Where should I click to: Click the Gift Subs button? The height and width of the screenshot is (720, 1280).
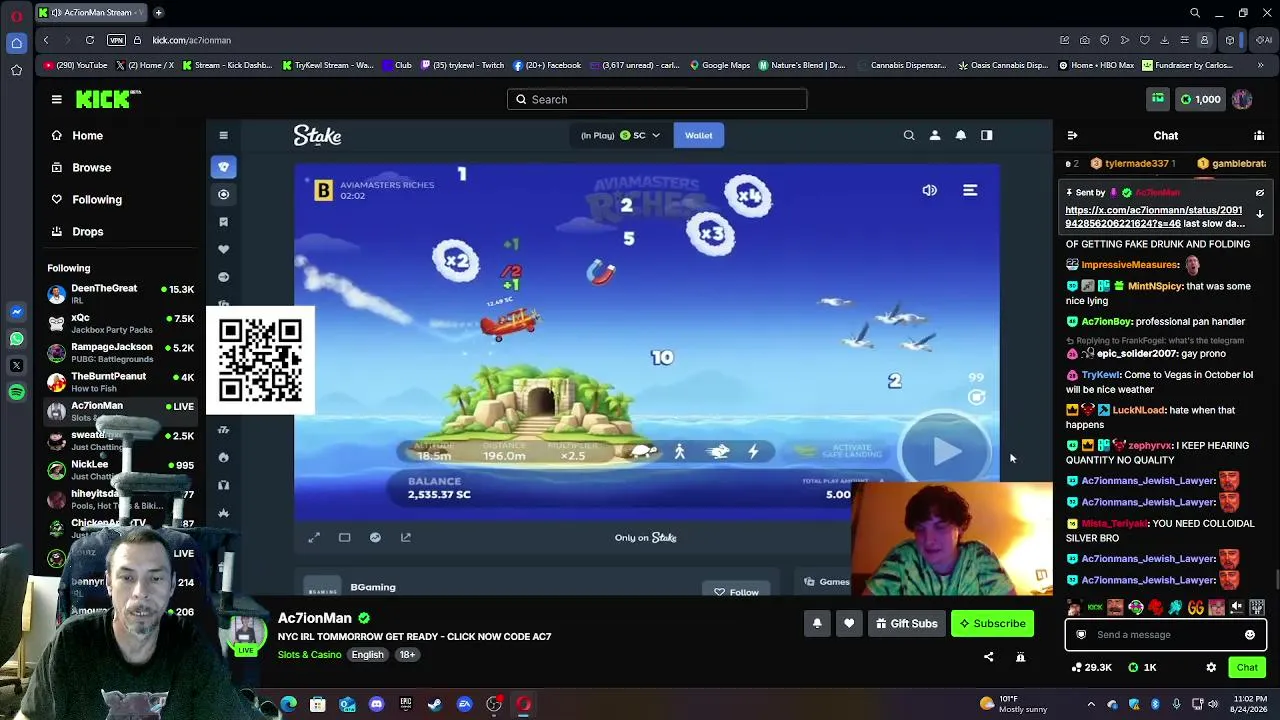click(906, 623)
